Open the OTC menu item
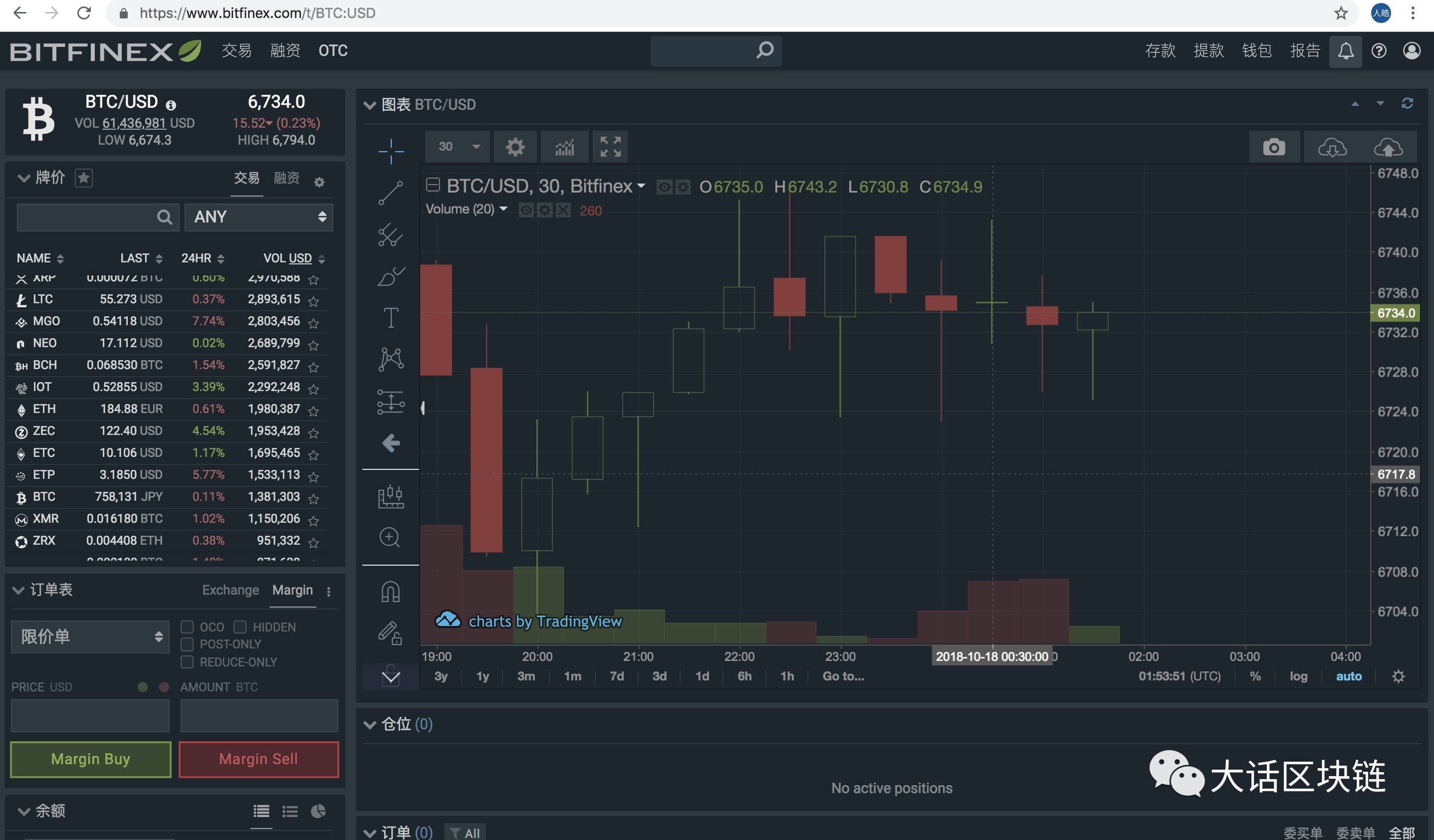Image resolution: width=1434 pixels, height=840 pixels. (x=333, y=50)
